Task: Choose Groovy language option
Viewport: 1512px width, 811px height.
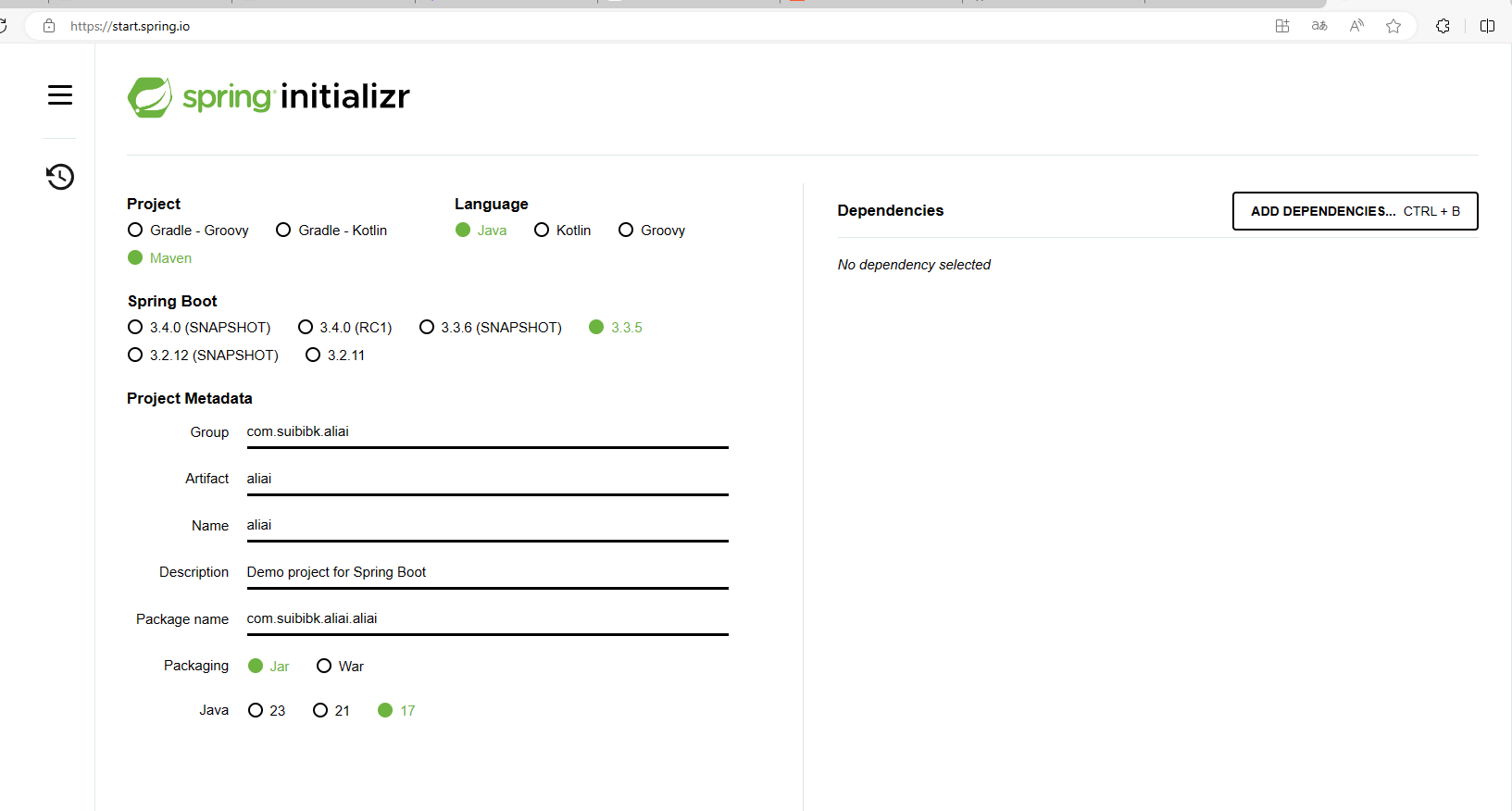Action: point(652,231)
